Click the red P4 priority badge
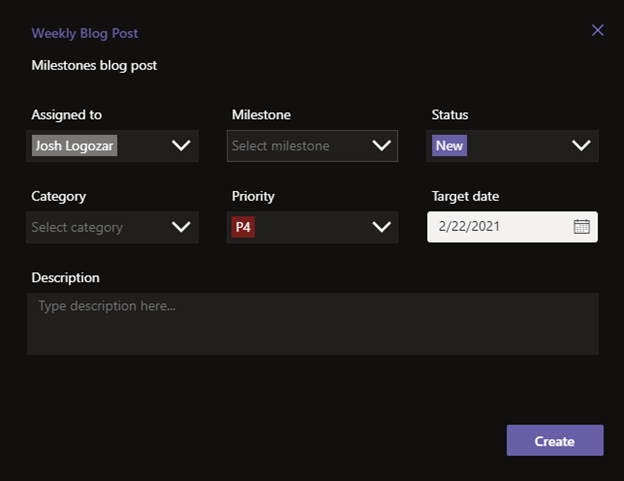Screen dimensions: 624x481 243,227
